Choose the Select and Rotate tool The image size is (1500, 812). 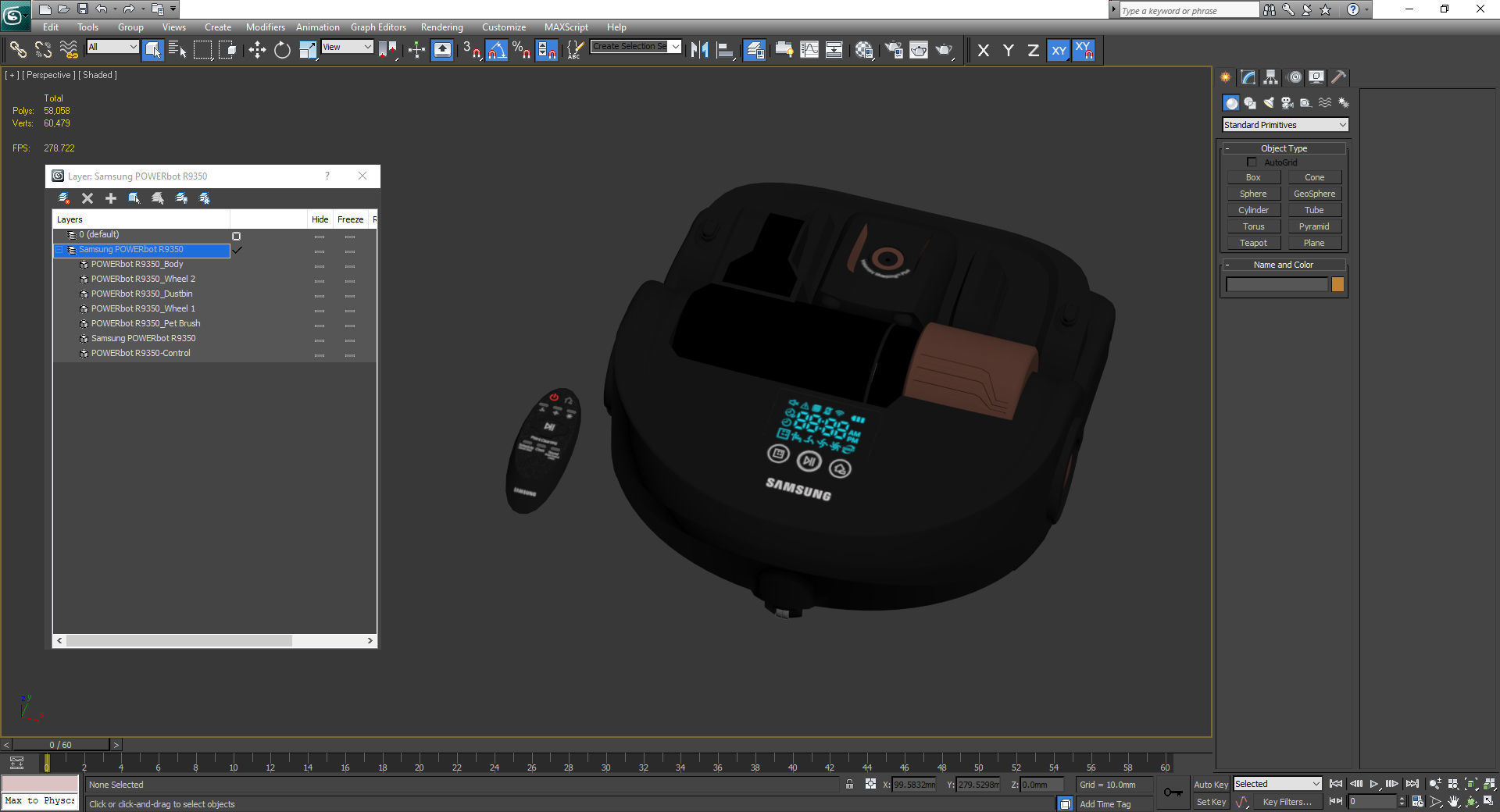[x=282, y=50]
